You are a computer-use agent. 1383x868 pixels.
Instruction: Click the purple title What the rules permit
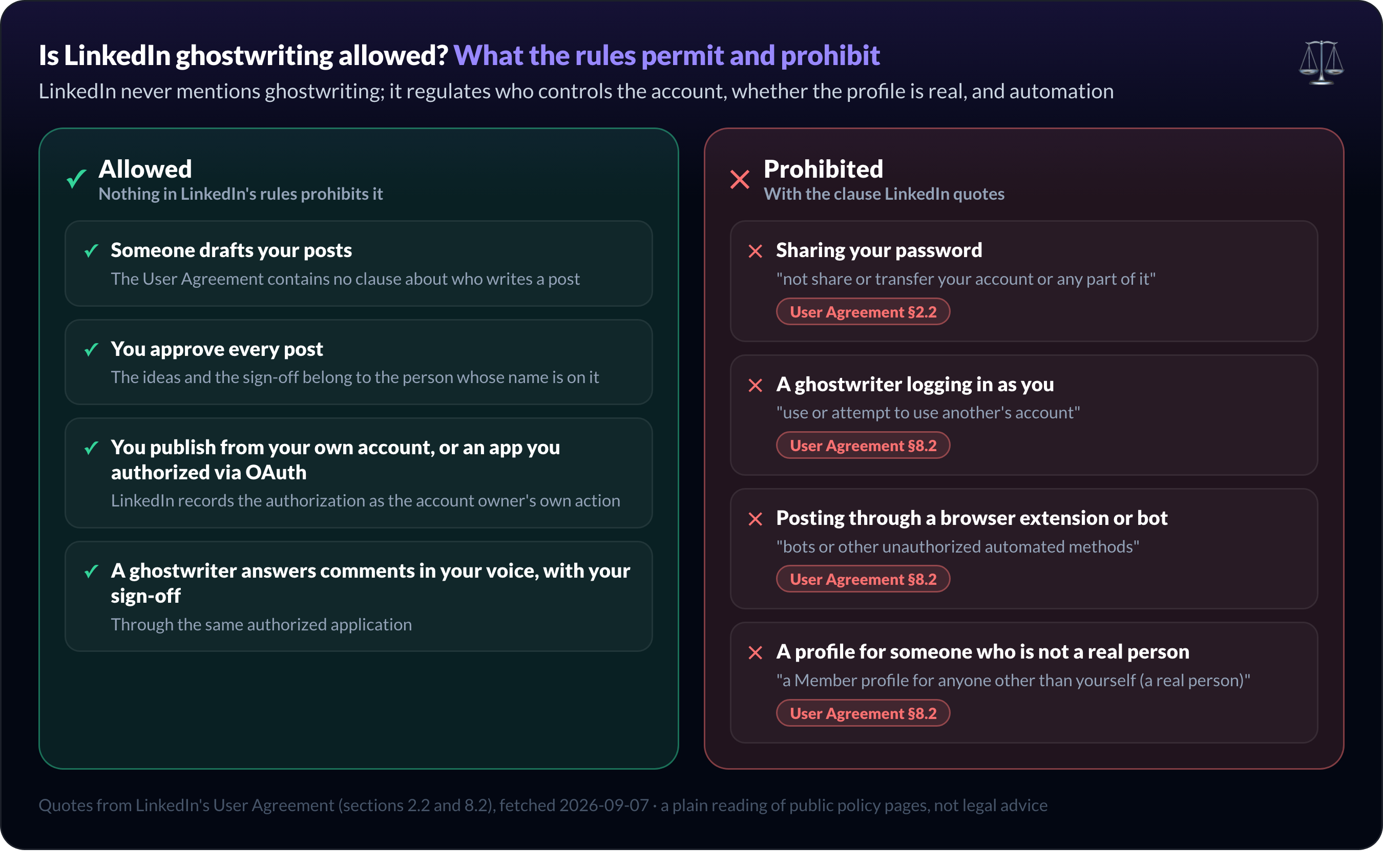[666, 56]
